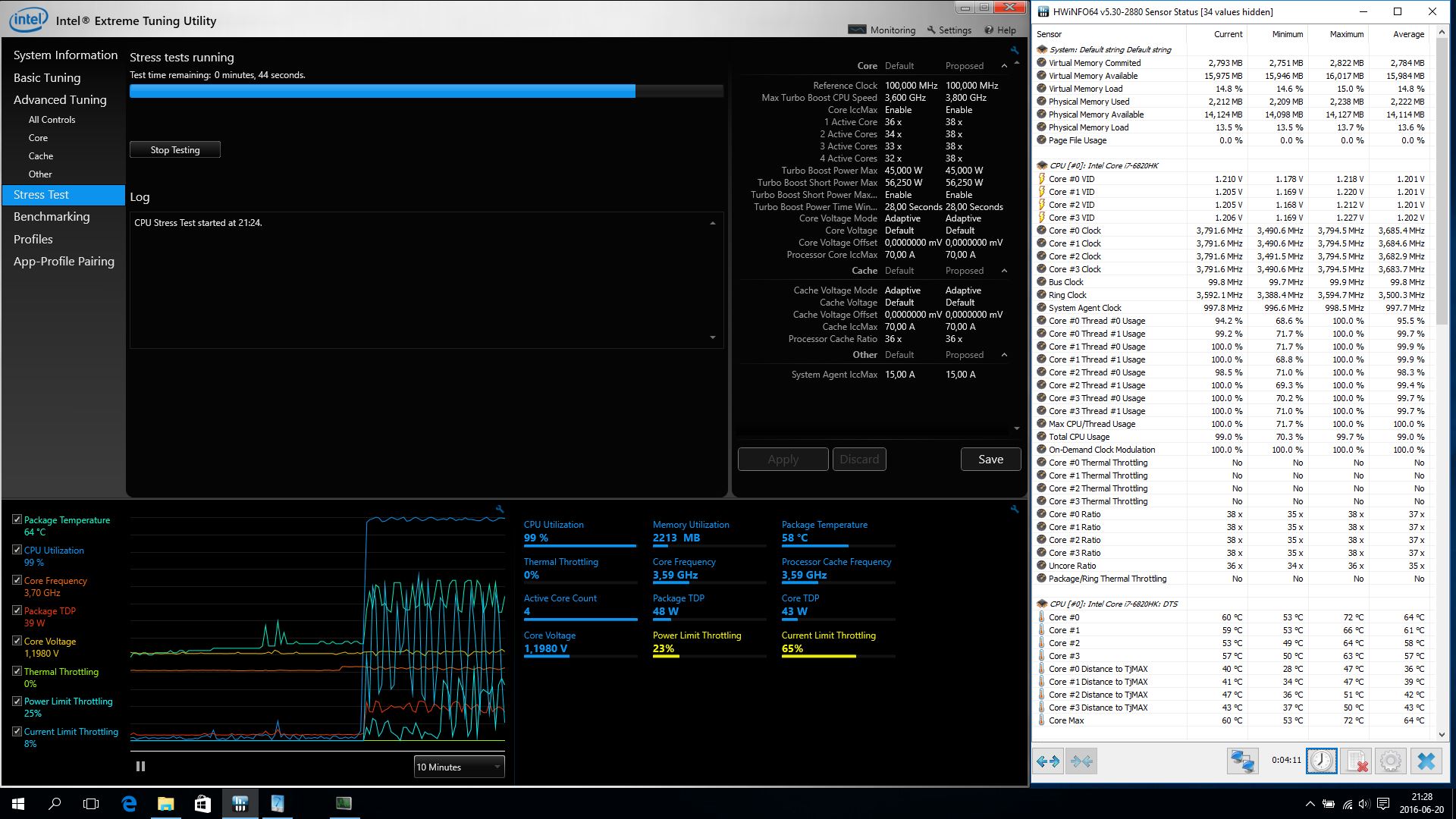Image resolution: width=1456 pixels, height=819 pixels.
Task: Uncheck Thermal Throttling graph checkbox
Action: (17, 671)
